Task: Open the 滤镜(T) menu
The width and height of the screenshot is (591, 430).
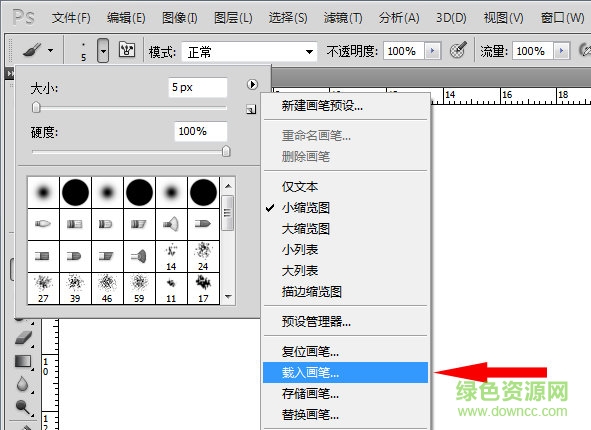Action: tap(343, 18)
